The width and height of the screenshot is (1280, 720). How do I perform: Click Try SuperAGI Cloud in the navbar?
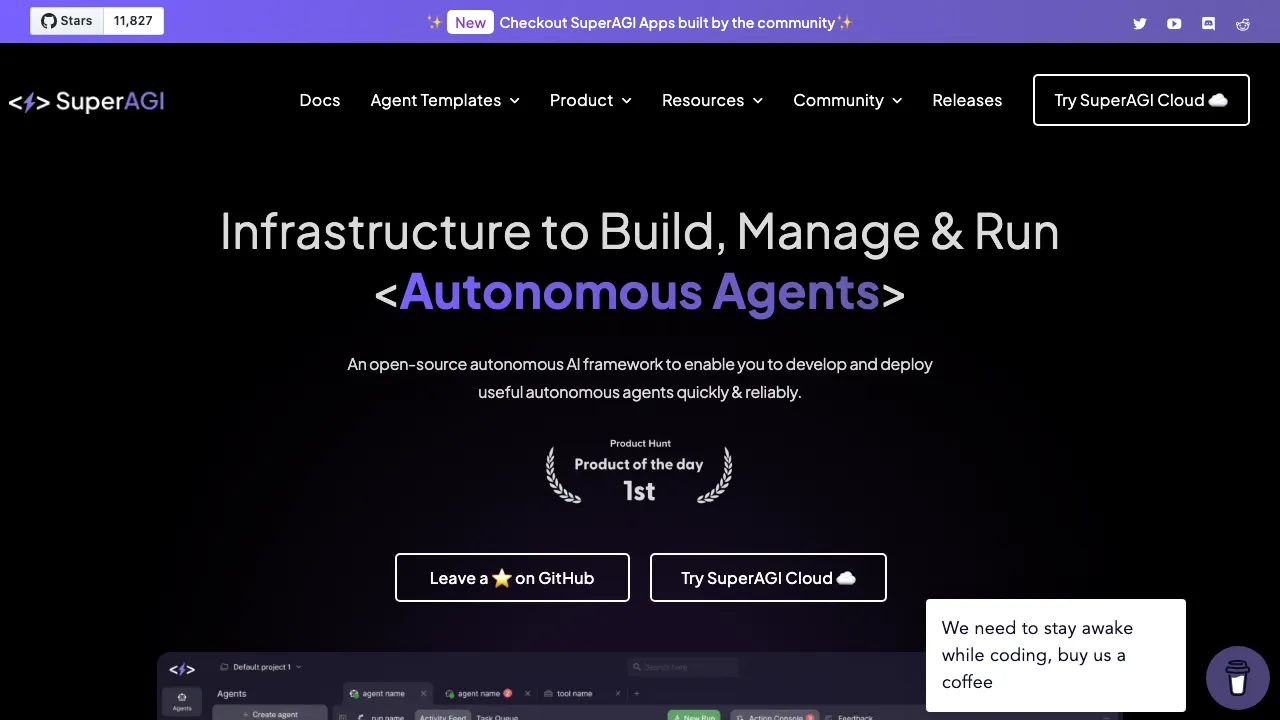[x=1141, y=100]
